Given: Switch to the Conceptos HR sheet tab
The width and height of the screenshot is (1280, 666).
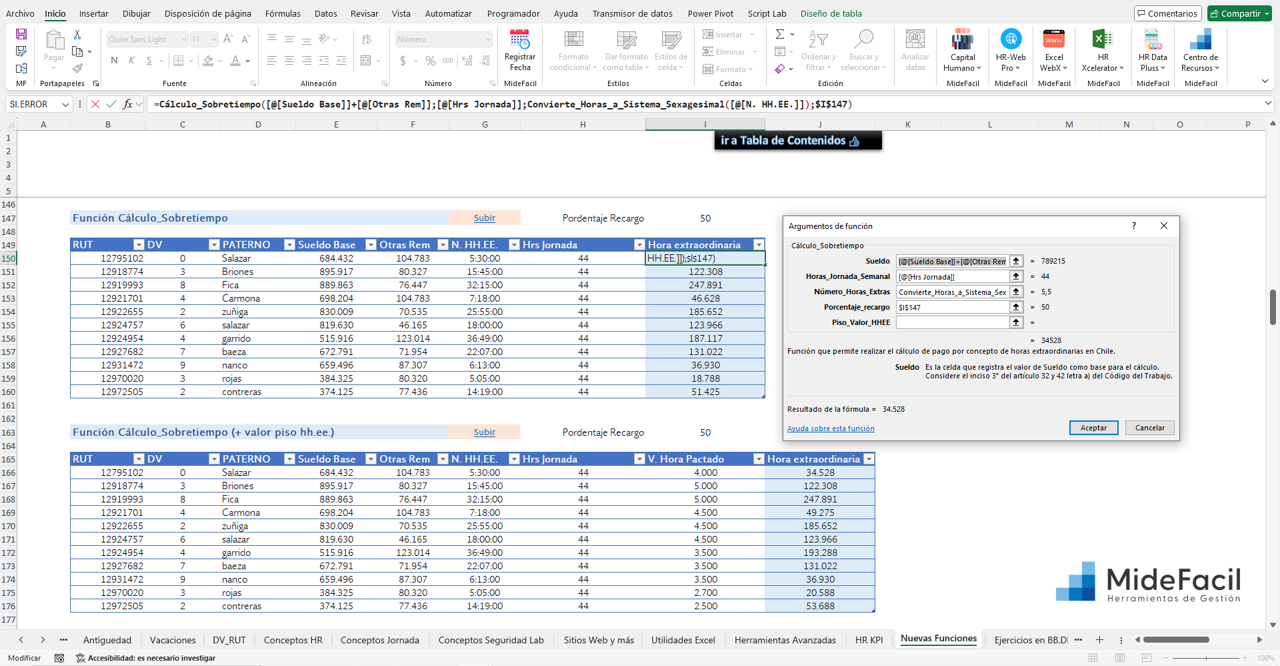Looking at the screenshot, I should pos(293,640).
